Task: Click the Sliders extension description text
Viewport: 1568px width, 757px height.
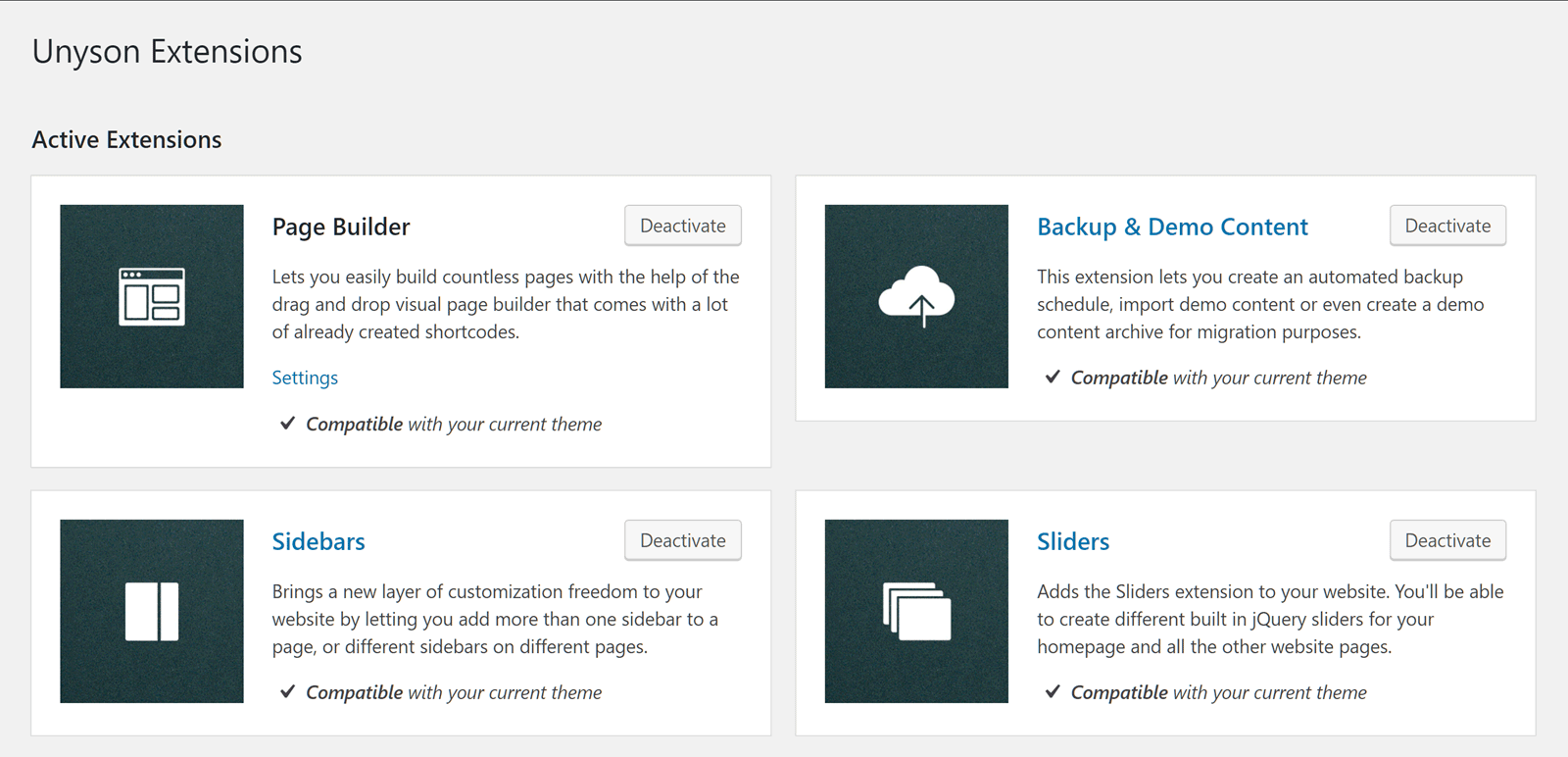Action: tap(1270, 619)
